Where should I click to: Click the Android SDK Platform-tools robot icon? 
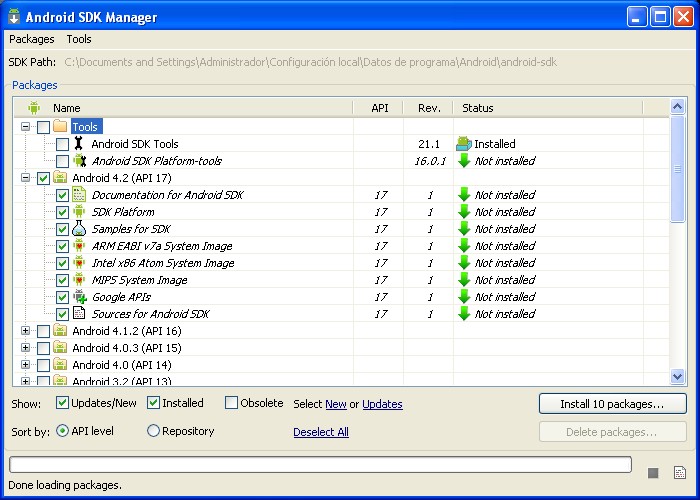pyautogui.click(x=79, y=160)
